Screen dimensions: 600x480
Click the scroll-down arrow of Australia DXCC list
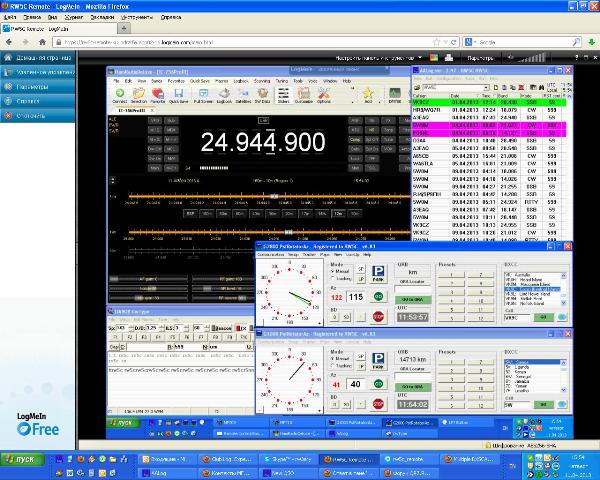coord(563,302)
